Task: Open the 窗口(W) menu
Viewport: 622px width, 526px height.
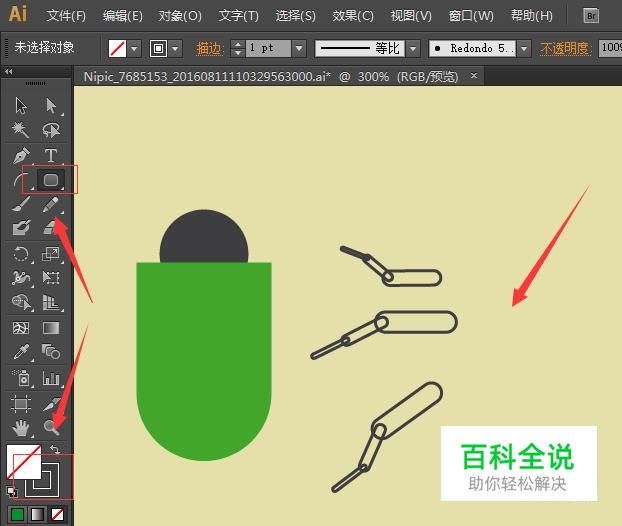Action: 471,16
